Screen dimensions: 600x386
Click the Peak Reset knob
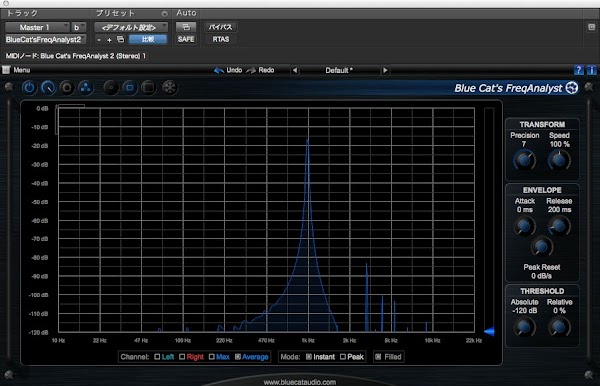541,247
